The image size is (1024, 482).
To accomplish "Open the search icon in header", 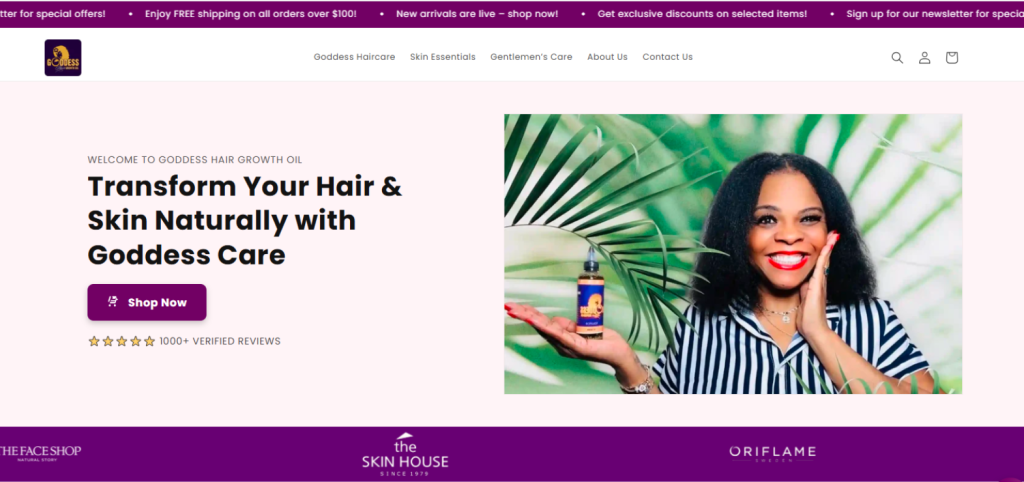I will click(897, 57).
